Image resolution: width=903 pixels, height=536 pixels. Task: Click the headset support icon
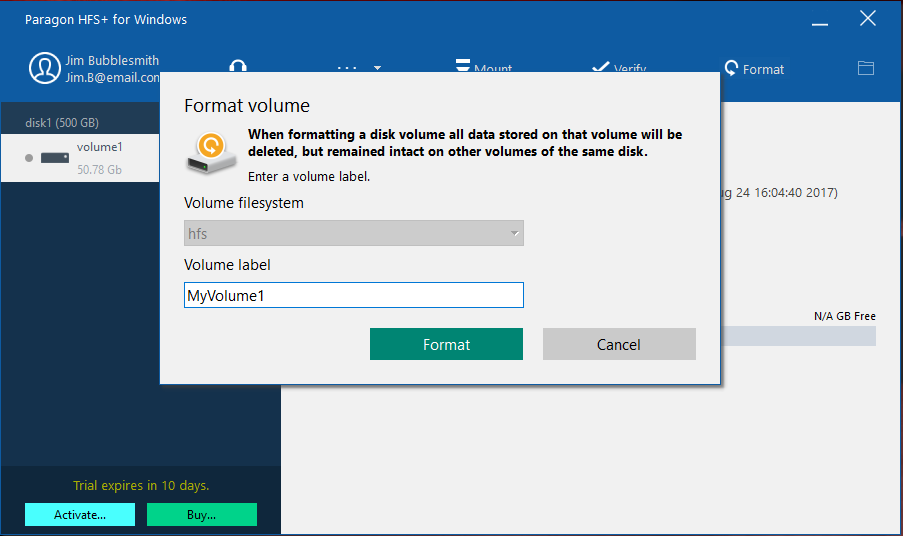[x=238, y=66]
